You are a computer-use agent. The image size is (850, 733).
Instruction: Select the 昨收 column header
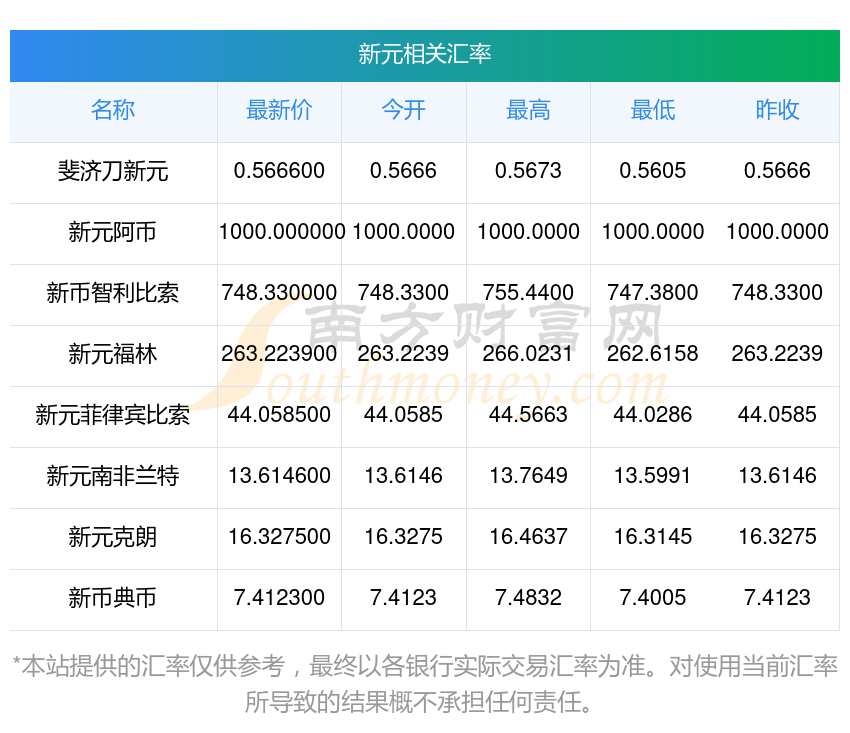tap(777, 110)
